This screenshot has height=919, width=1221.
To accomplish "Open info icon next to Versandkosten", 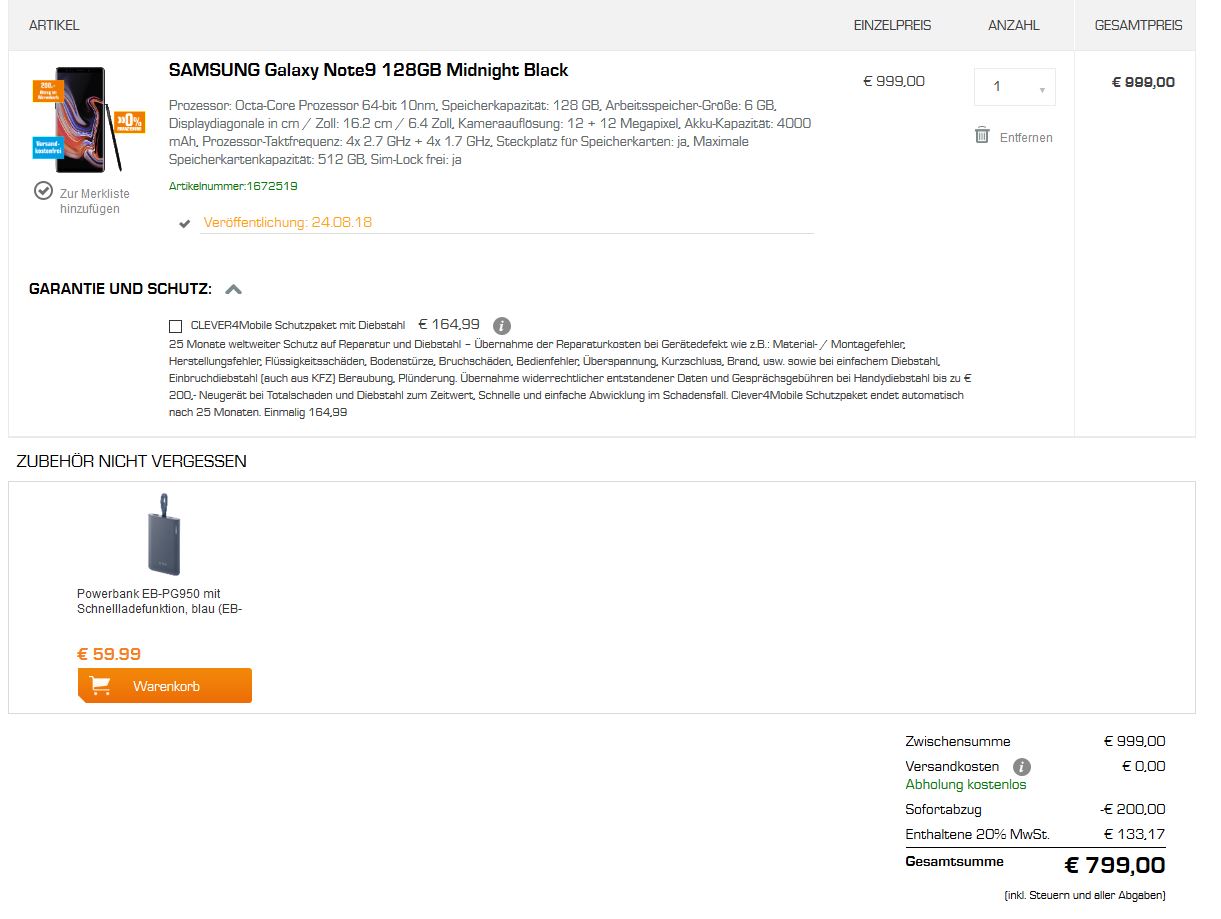I will click(1021, 767).
